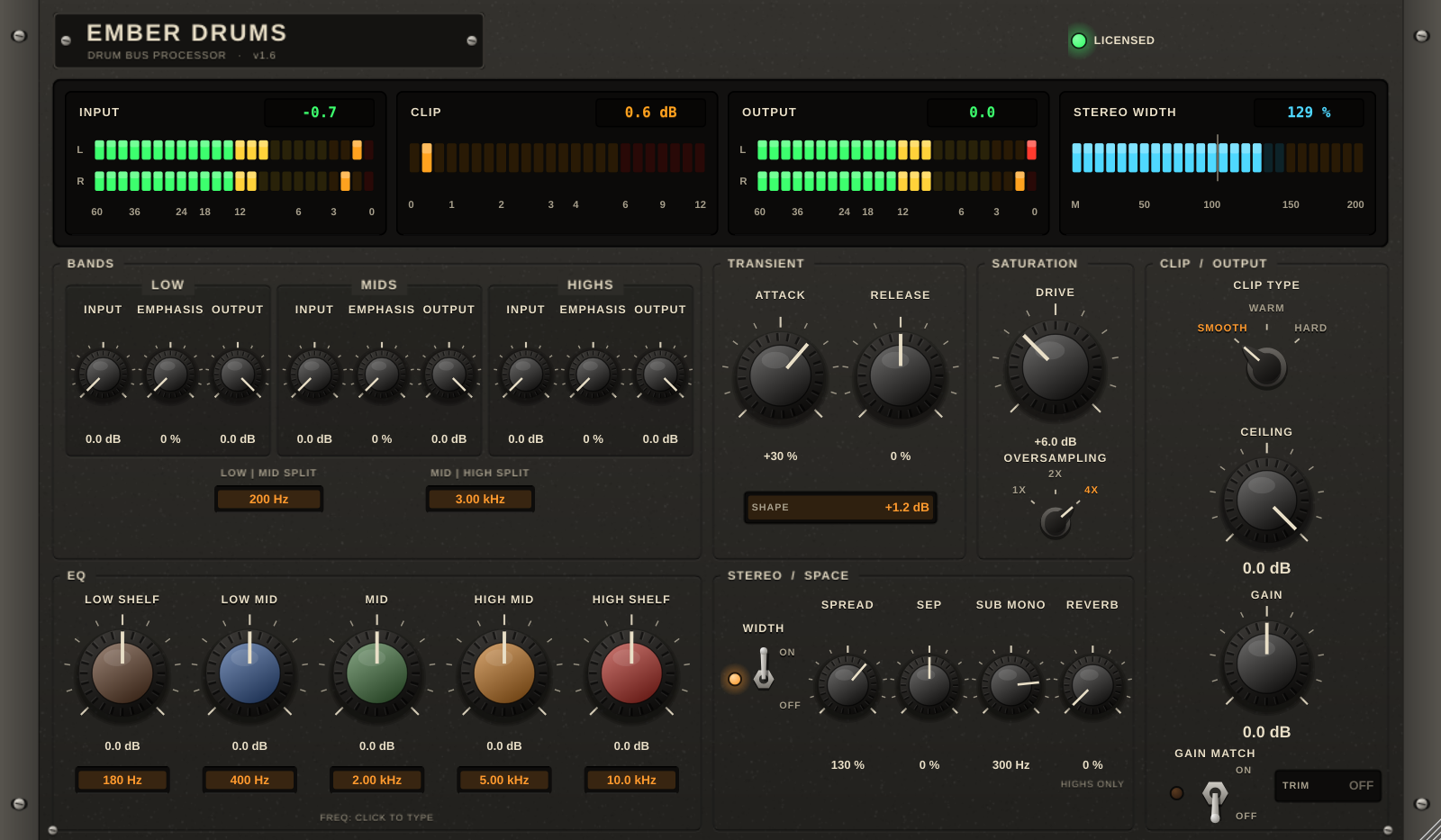Click the Low | Mid Split 200 Hz field

(x=268, y=499)
